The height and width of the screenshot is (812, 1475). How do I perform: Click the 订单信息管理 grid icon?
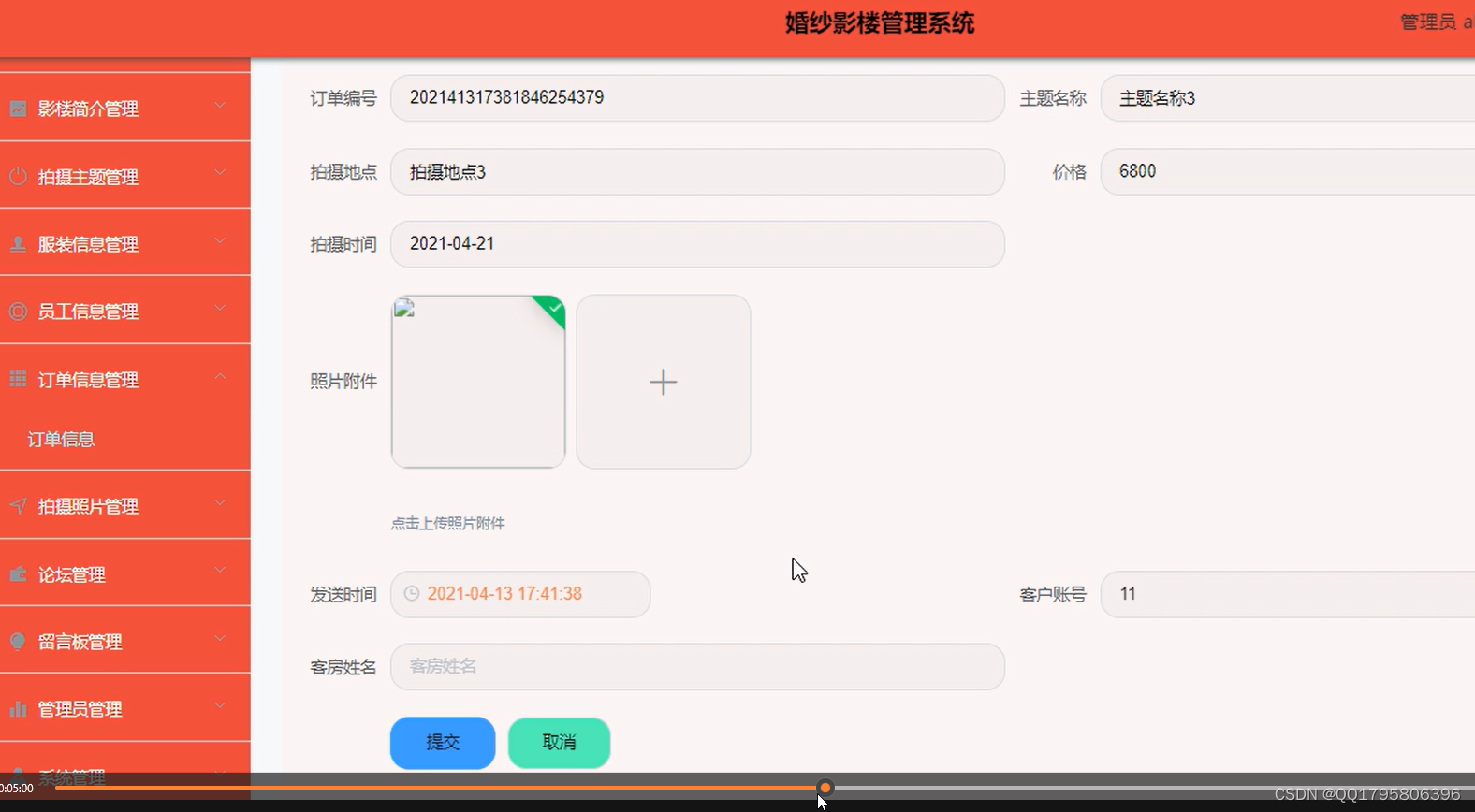click(18, 379)
